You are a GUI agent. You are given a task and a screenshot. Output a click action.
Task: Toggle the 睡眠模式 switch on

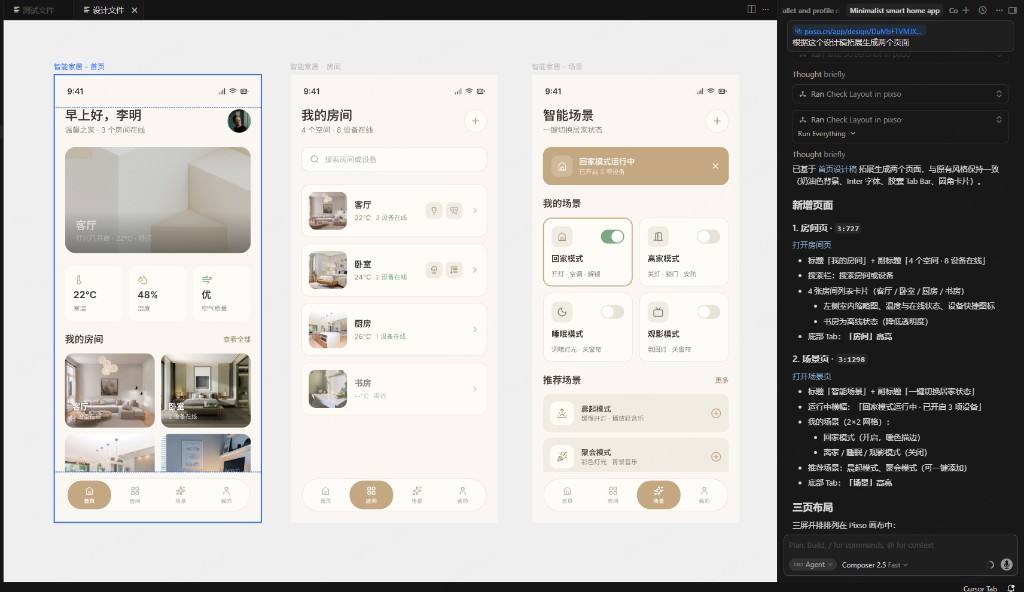[x=612, y=312]
